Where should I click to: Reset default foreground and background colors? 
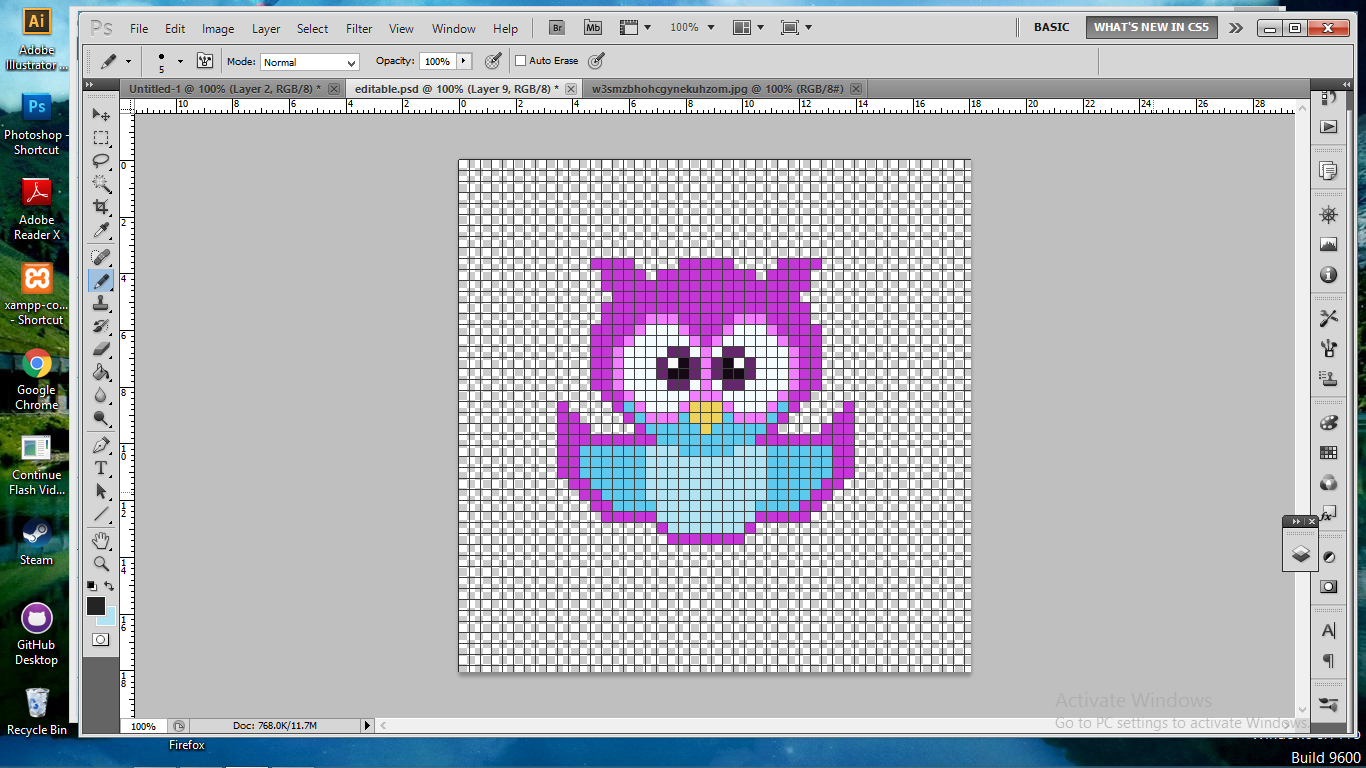(x=92, y=586)
